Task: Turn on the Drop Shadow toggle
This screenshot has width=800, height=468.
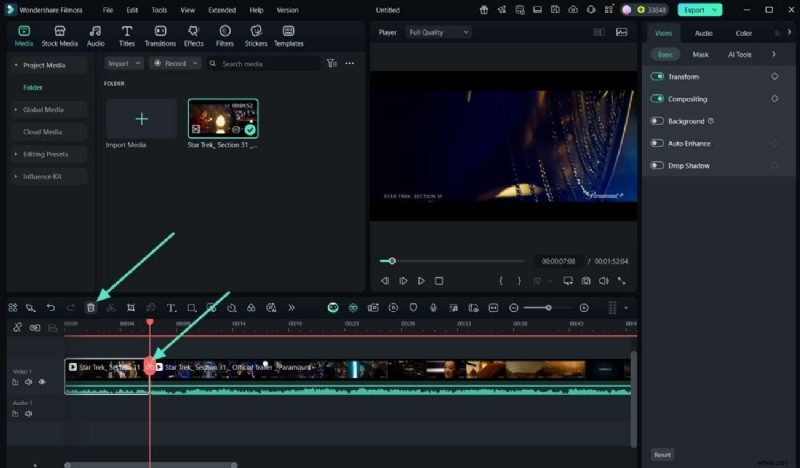Action: coord(658,165)
